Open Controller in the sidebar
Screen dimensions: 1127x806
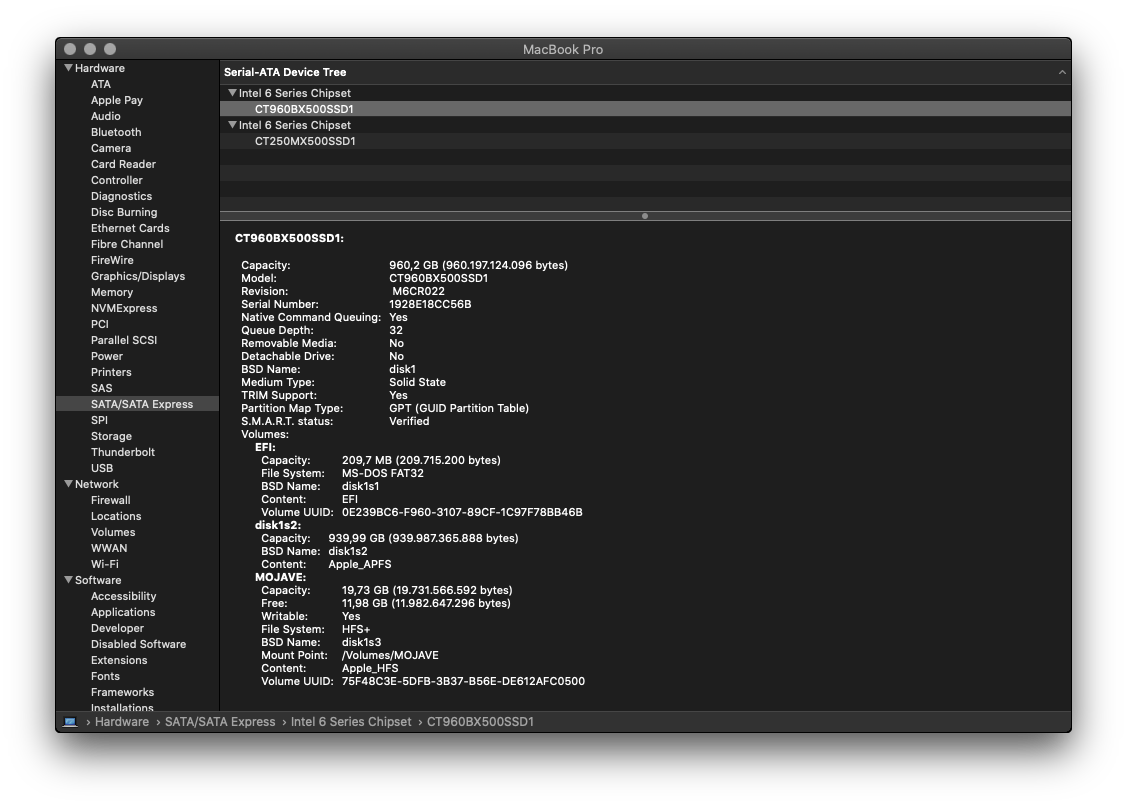(116, 180)
